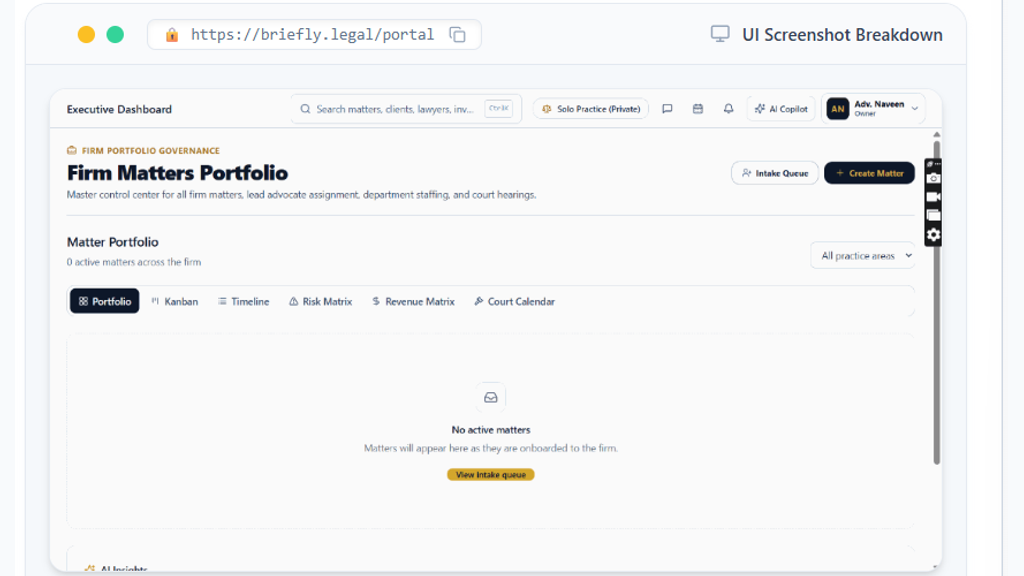
Task: Expand the Adv. Naveen account menu
Action: coord(874,109)
